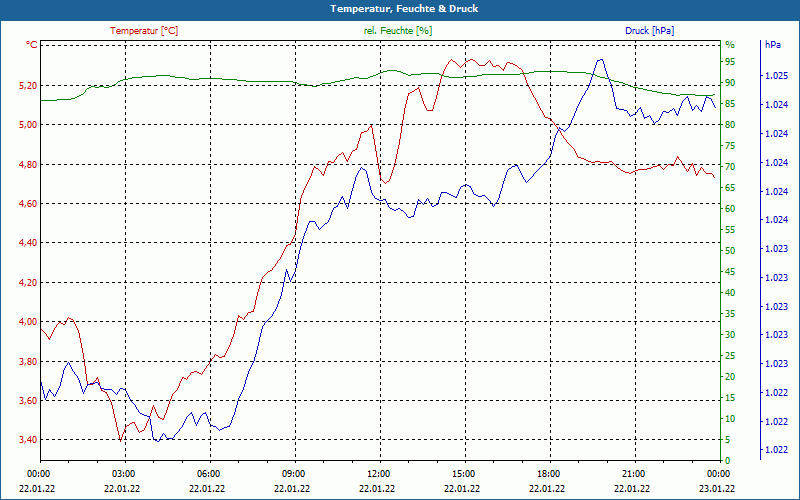The image size is (800, 500).
Task: Click the 95 value on the humidity axis
Action: tap(730, 62)
